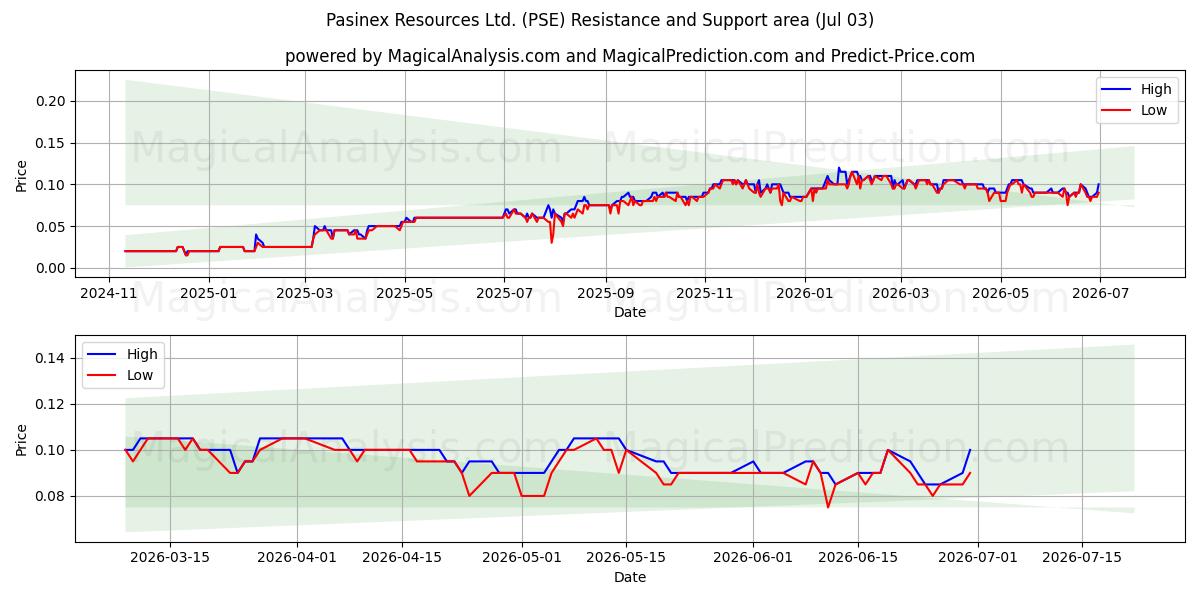The width and height of the screenshot is (1200, 600).
Task: Click the '2026-05-01' x-axis label on bottom chart
Action: pos(522,559)
